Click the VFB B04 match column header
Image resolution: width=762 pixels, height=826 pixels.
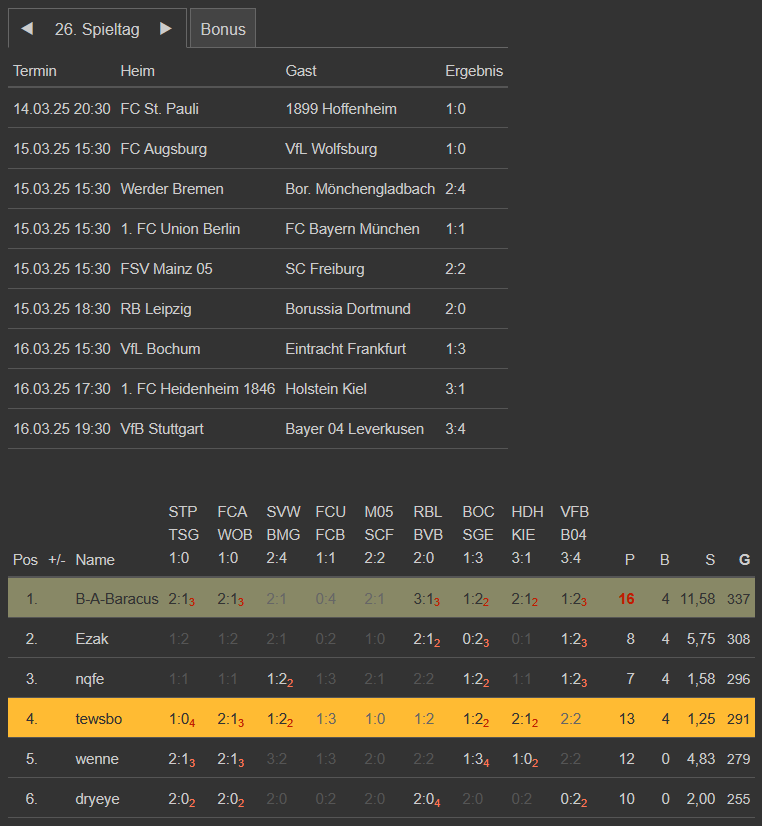(575, 535)
